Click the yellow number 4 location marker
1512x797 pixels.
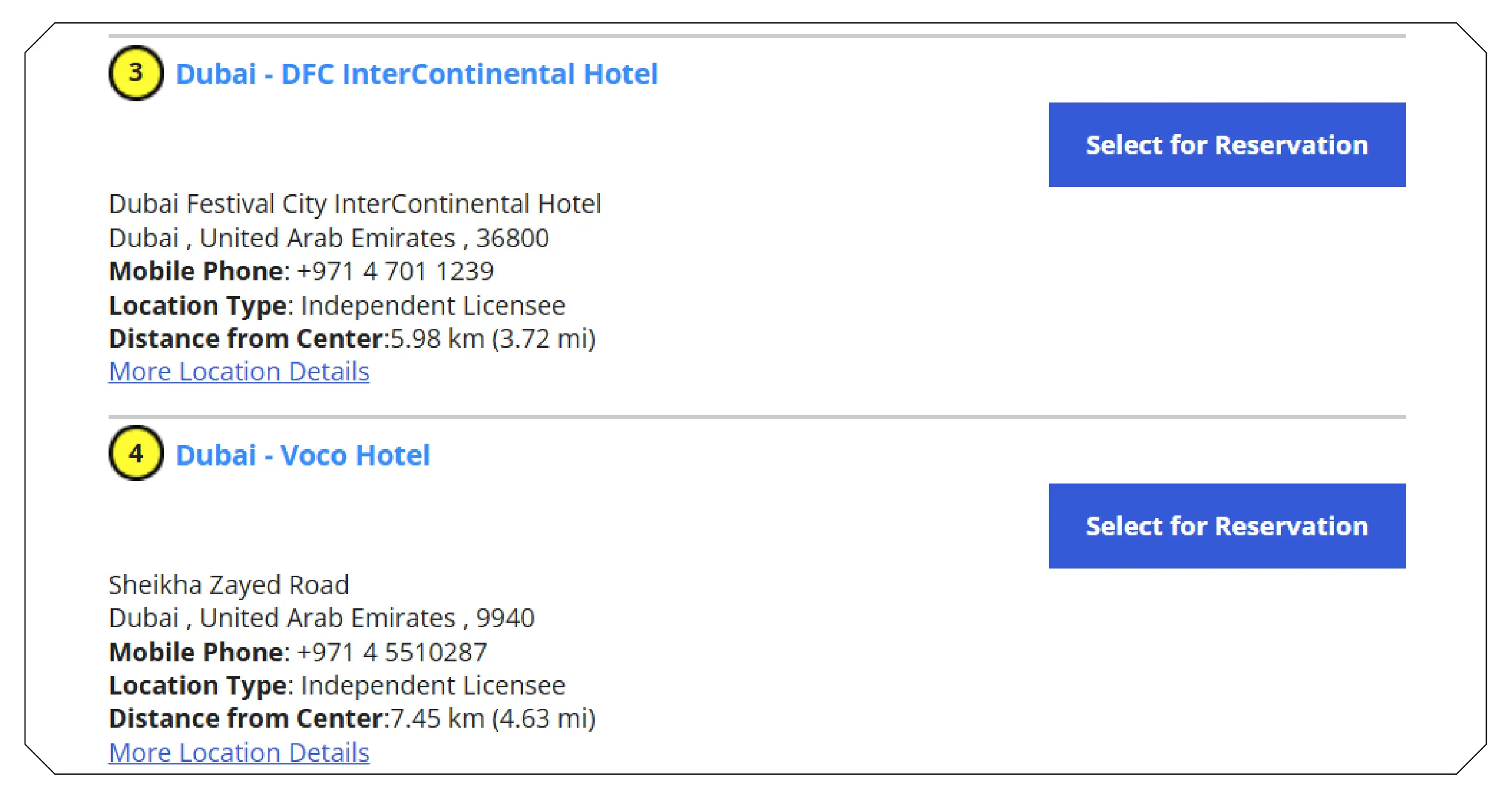(x=136, y=453)
